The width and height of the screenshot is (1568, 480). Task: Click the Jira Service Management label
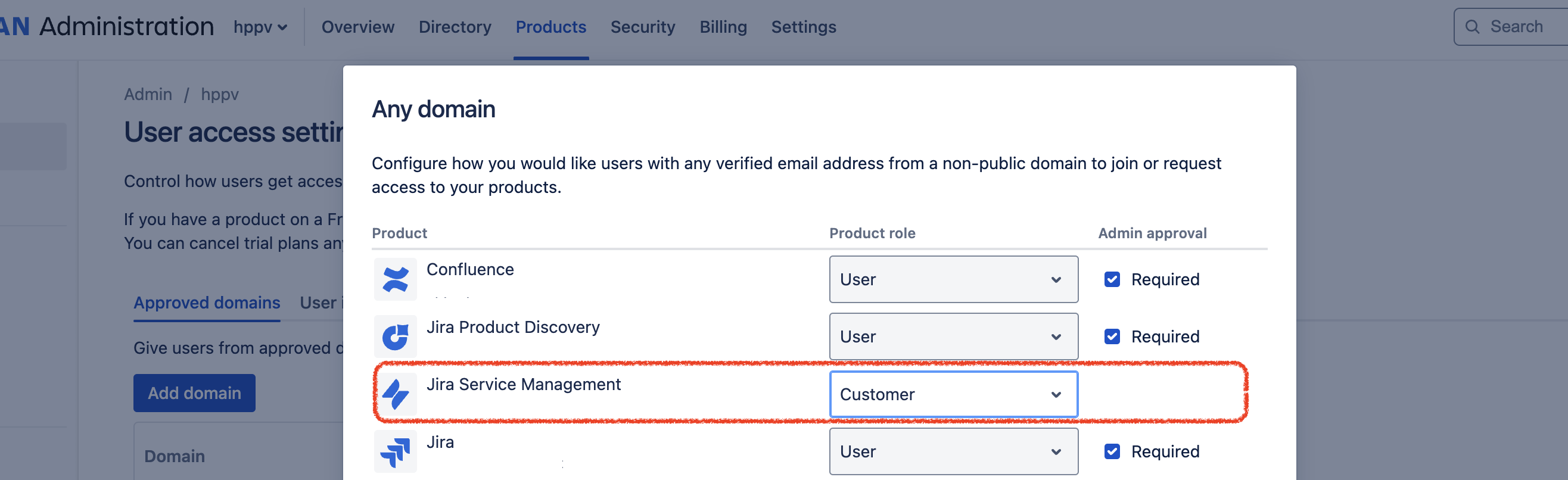click(524, 384)
